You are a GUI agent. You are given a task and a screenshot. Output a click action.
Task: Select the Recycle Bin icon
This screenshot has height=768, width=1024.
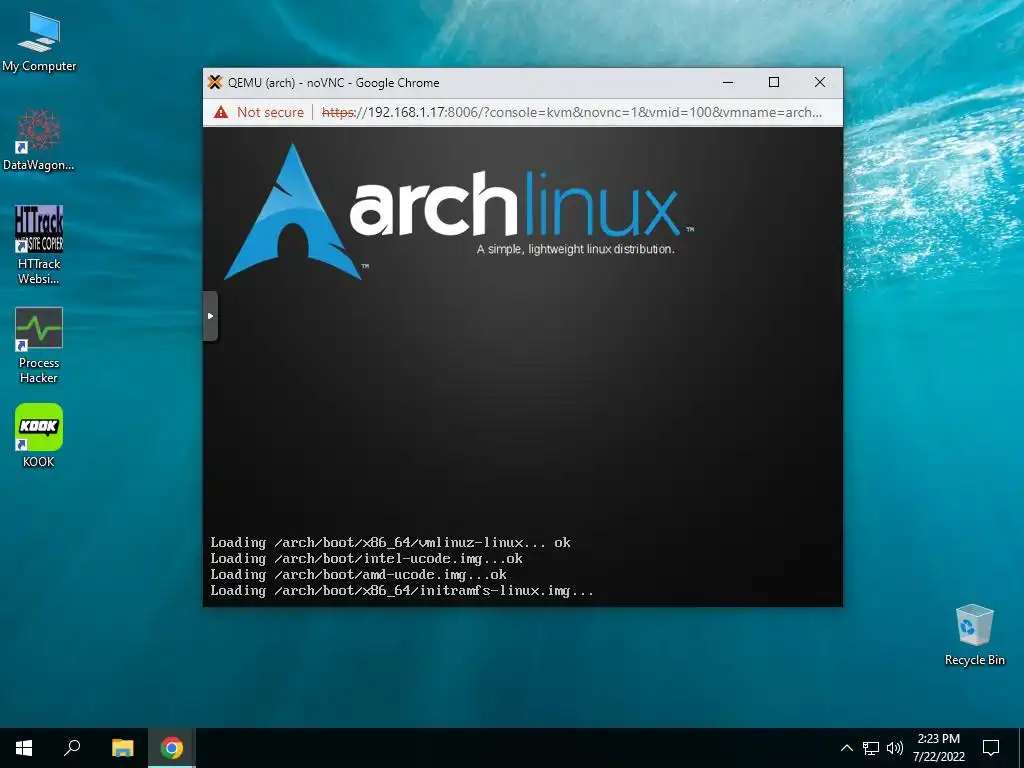[974, 635]
